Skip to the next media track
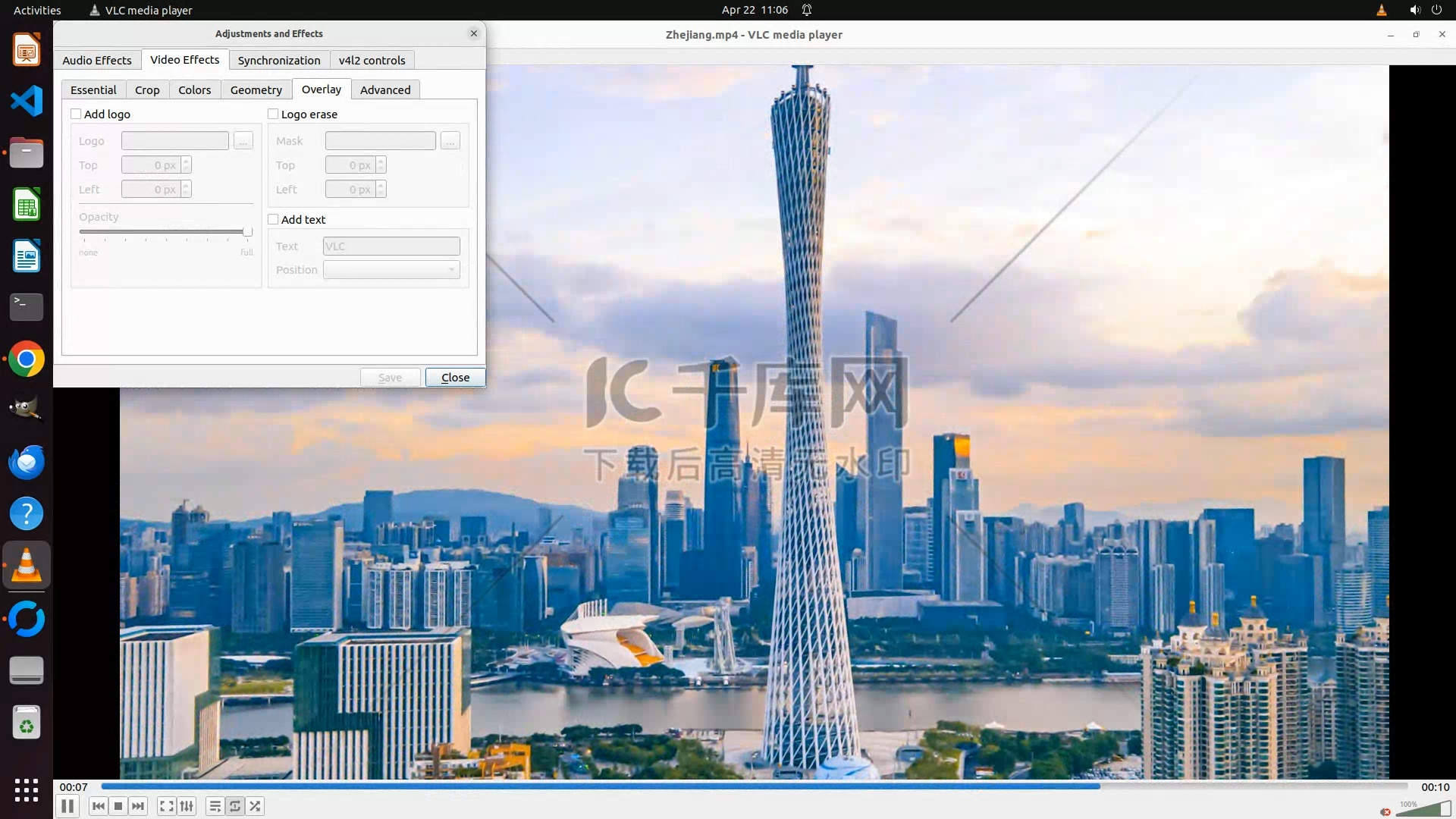This screenshot has width=1456, height=819. pyautogui.click(x=138, y=806)
